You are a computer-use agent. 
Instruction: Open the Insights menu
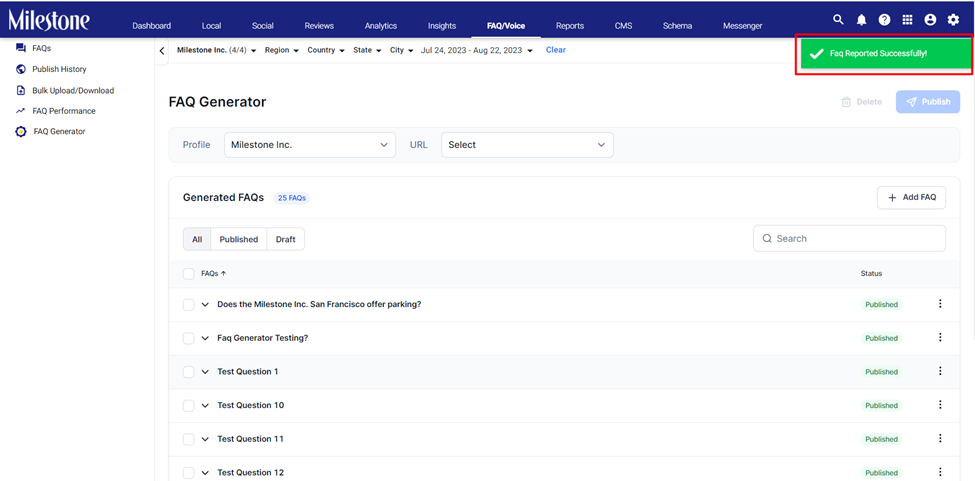441,26
